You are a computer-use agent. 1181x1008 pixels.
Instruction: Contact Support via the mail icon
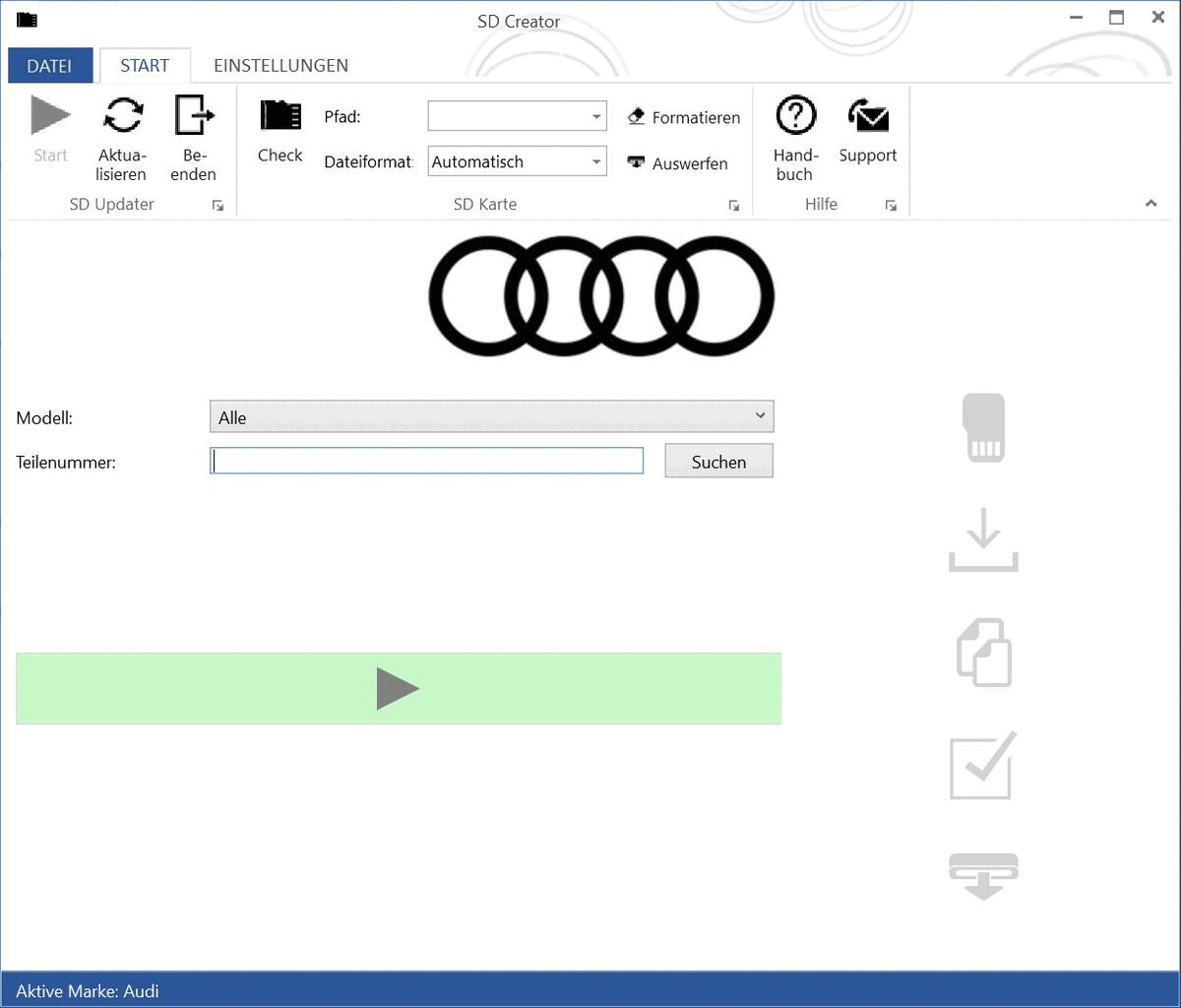[x=868, y=116]
